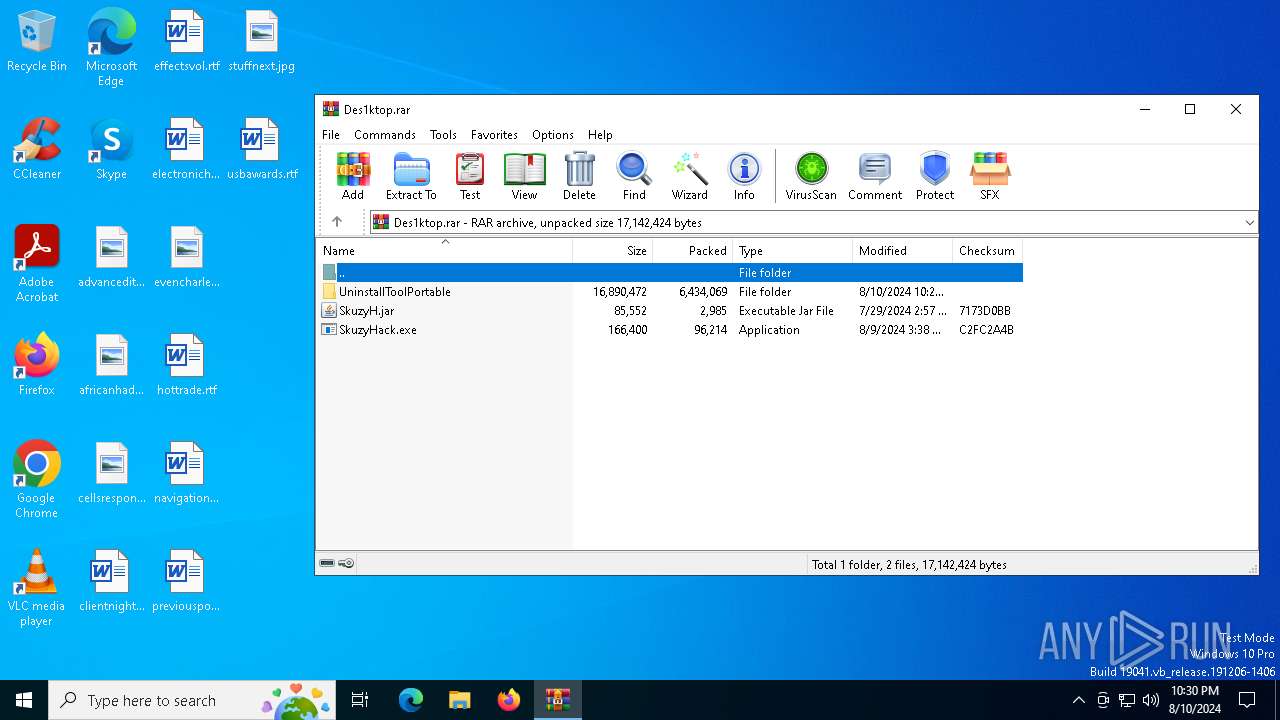1280x720 pixels.
Task: Open the Tools menu
Action: 443,135
